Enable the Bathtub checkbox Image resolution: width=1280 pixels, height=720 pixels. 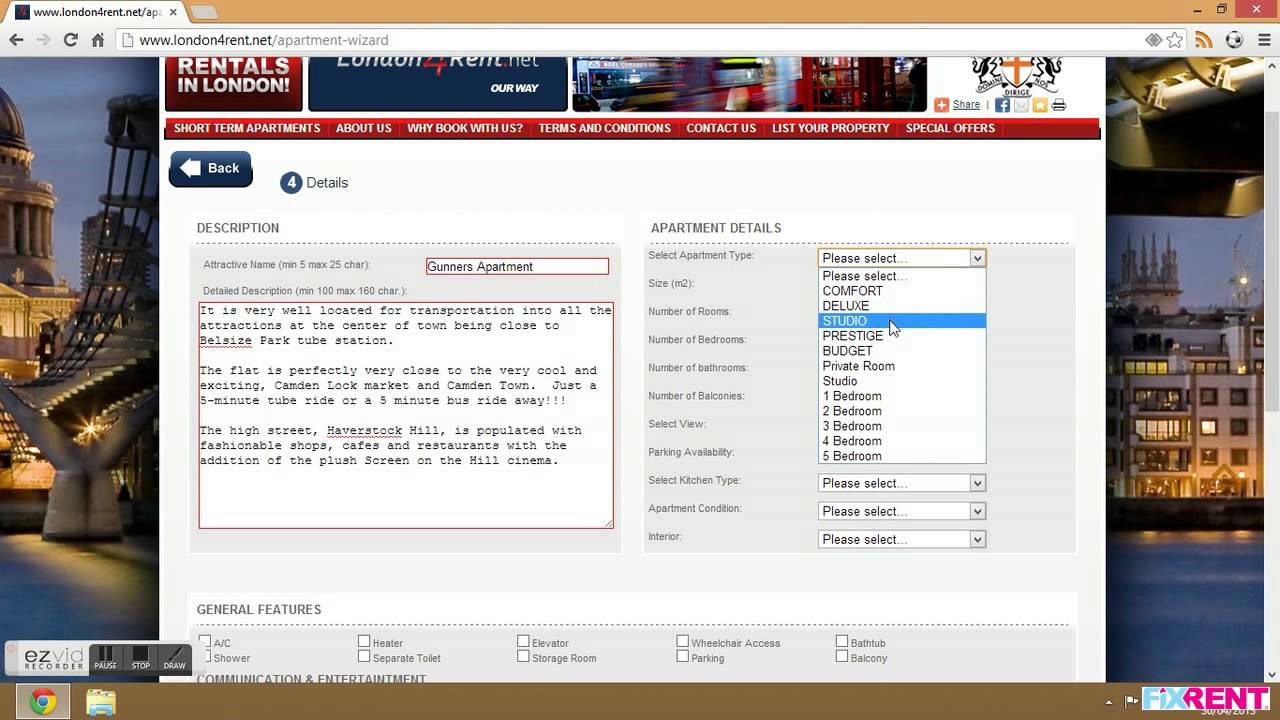pos(842,642)
